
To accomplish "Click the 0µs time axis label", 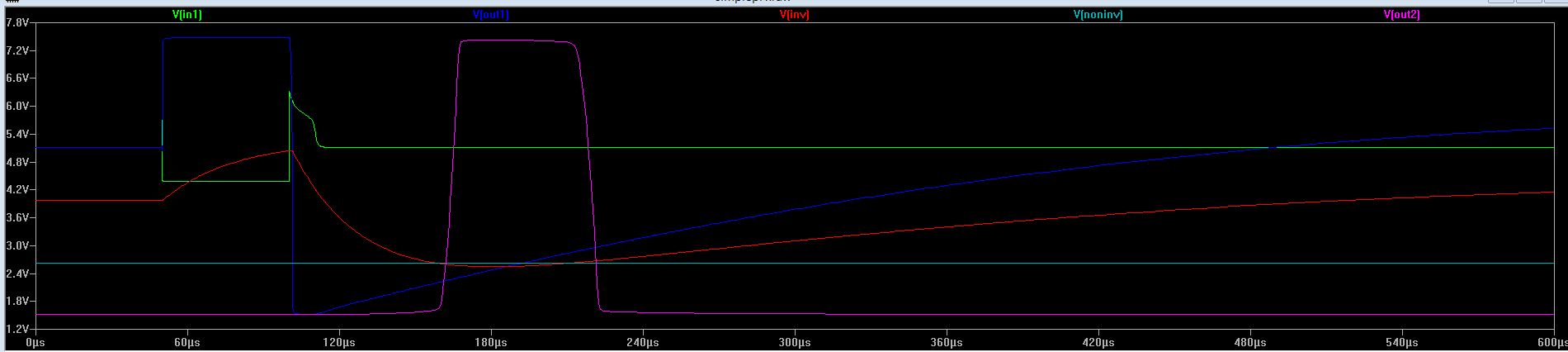I will click(x=35, y=342).
